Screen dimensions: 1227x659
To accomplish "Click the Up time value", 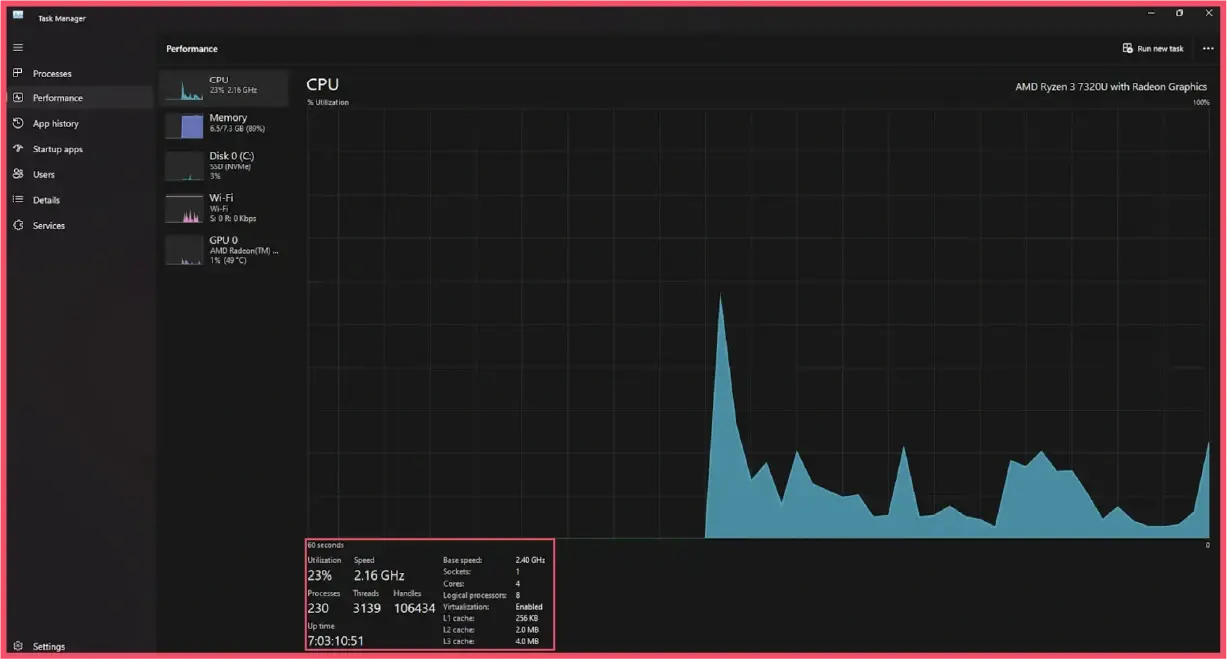I will (335, 640).
